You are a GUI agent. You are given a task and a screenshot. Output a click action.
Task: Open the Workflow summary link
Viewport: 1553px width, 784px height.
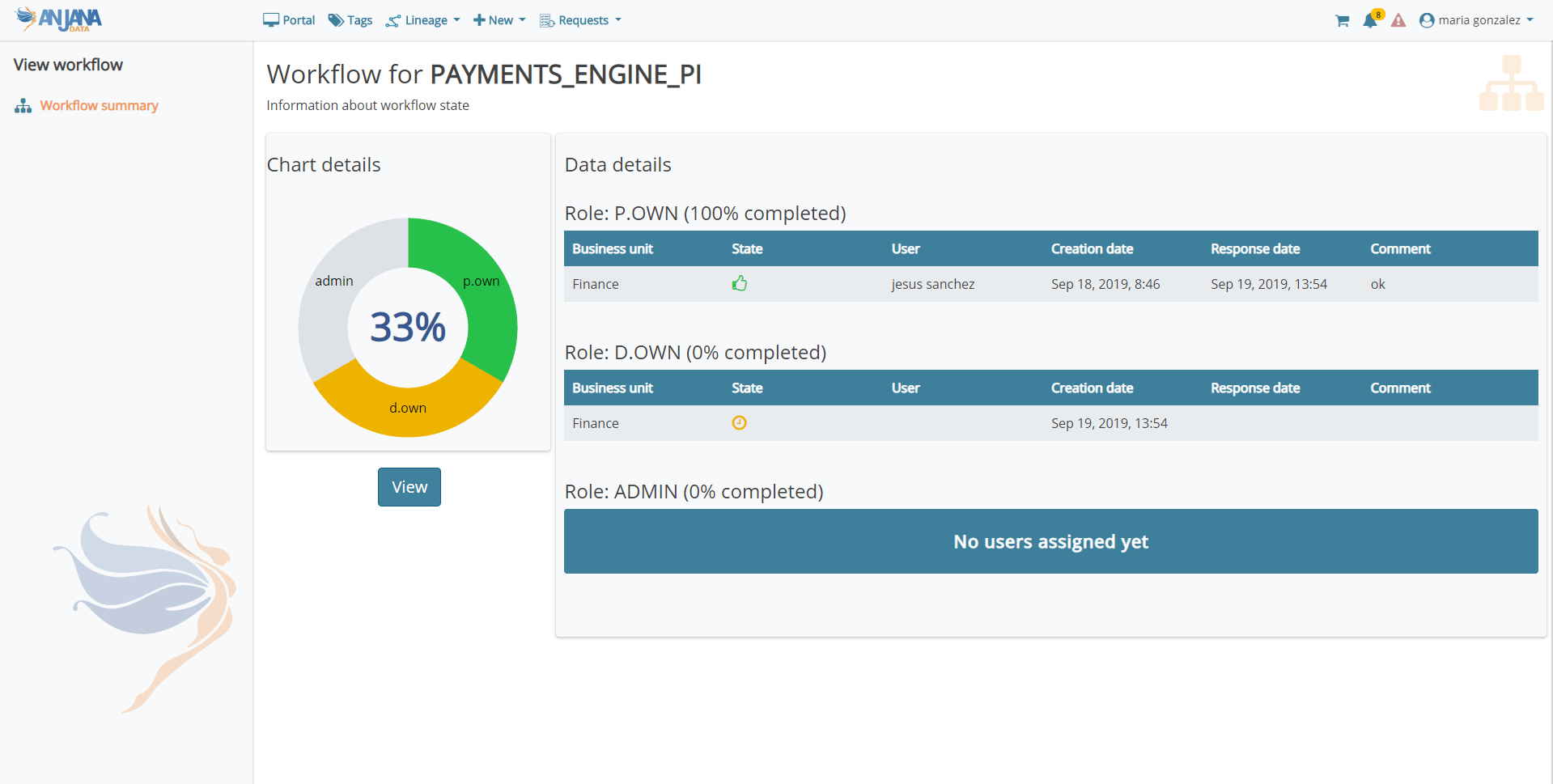[x=99, y=106]
